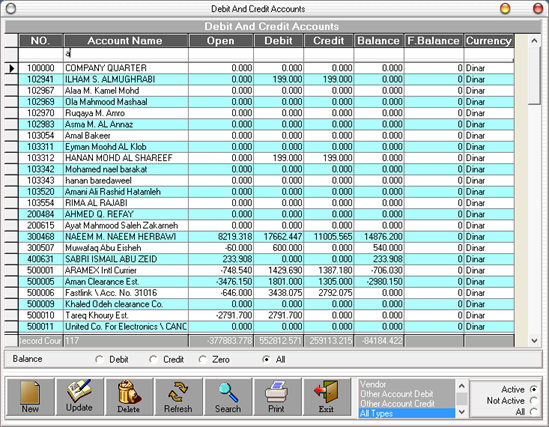Choose the All status radio button
The width and height of the screenshot is (549, 427).
(x=534, y=412)
